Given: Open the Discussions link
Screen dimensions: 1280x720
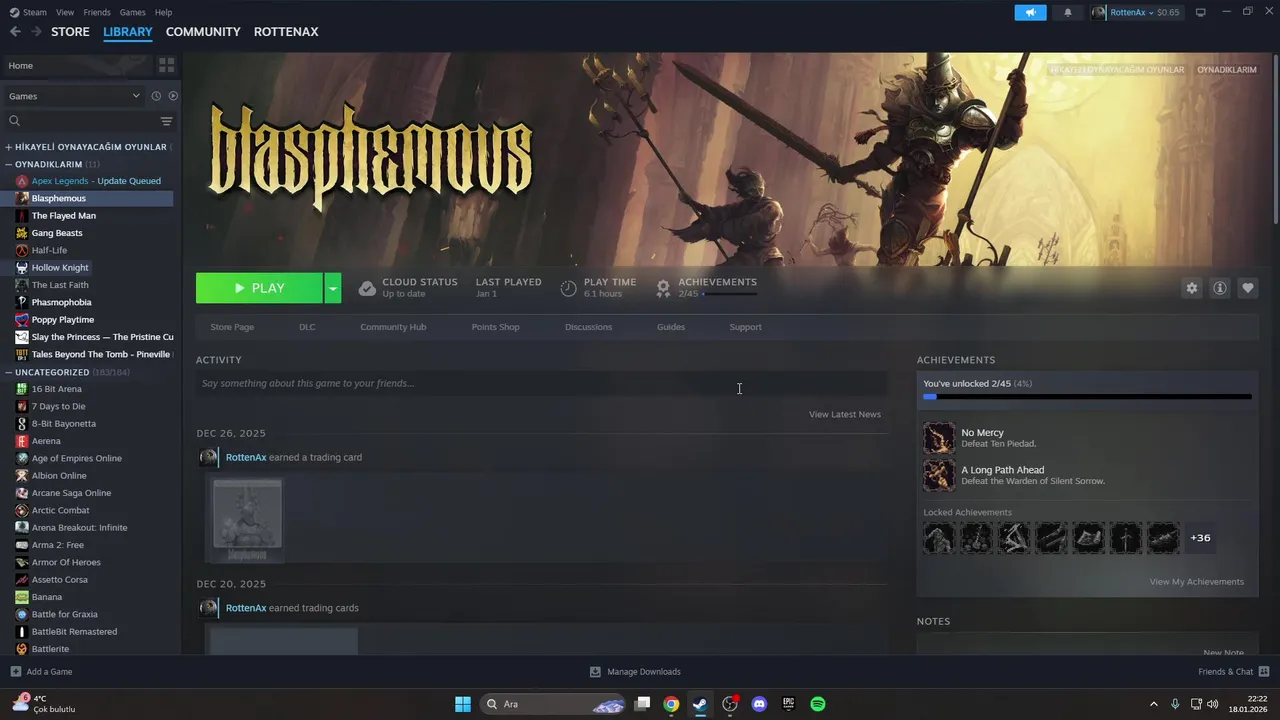Looking at the screenshot, I should pyautogui.click(x=588, y=327).
